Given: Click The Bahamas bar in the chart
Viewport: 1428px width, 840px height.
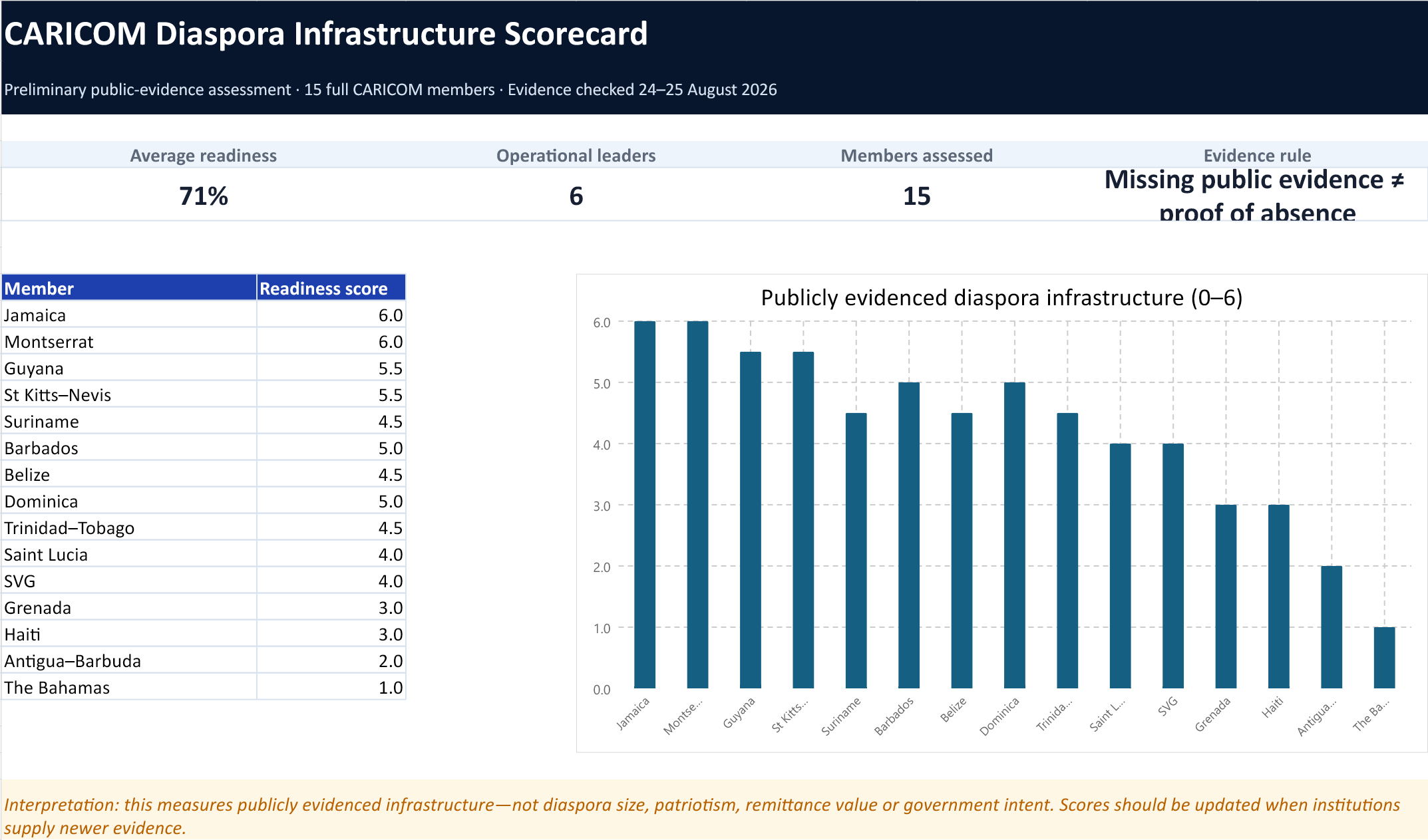Looking at the screenshot, I should [1385, 658].
